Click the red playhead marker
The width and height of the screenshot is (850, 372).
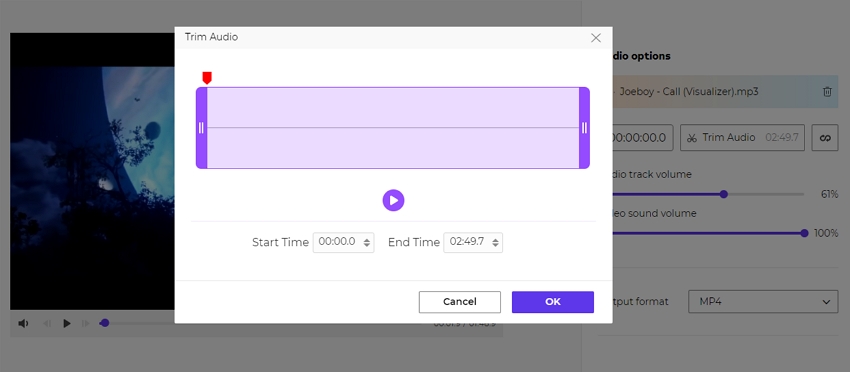207,78
